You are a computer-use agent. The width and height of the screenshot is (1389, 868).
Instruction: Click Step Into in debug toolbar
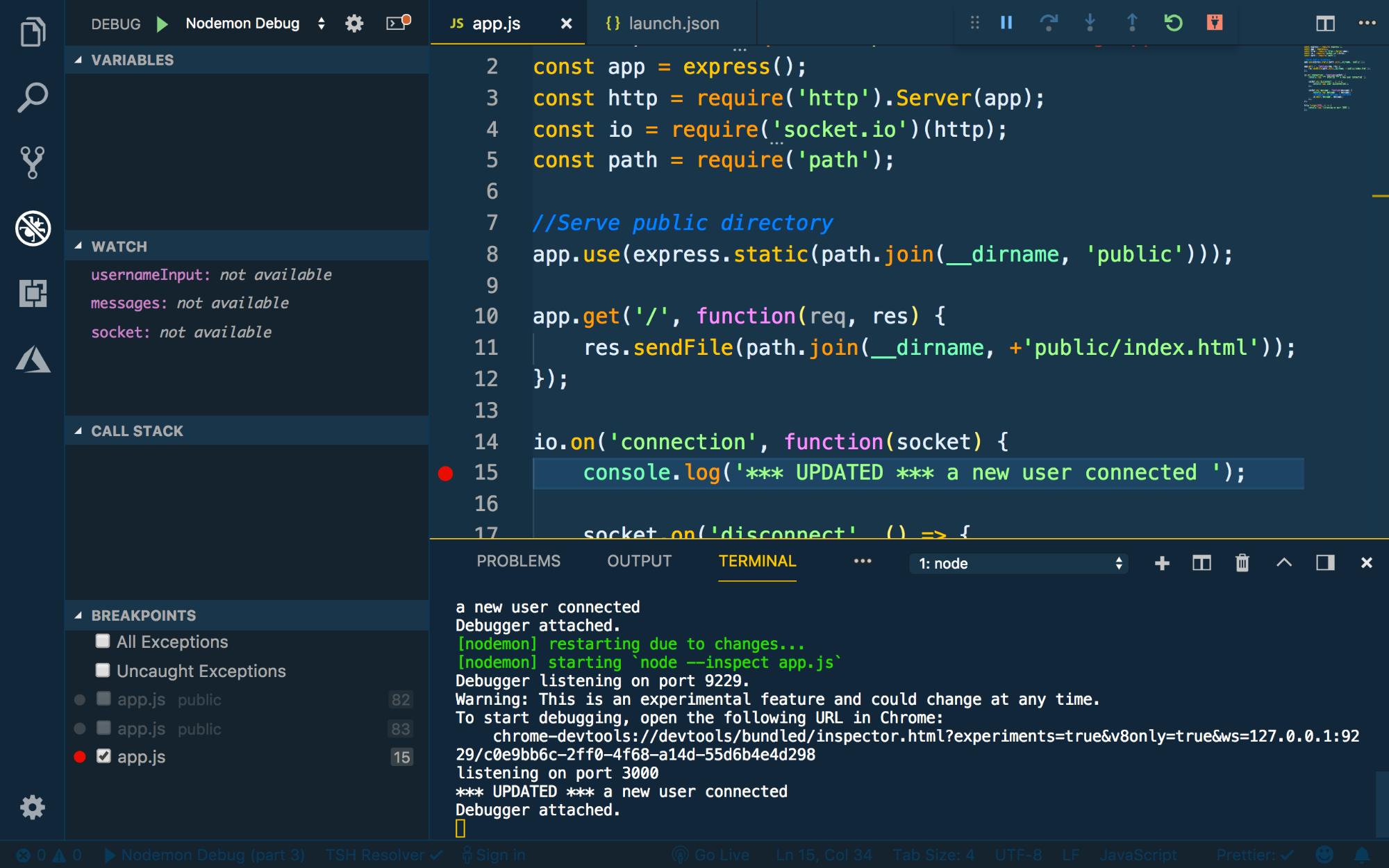click(1090, 23)
